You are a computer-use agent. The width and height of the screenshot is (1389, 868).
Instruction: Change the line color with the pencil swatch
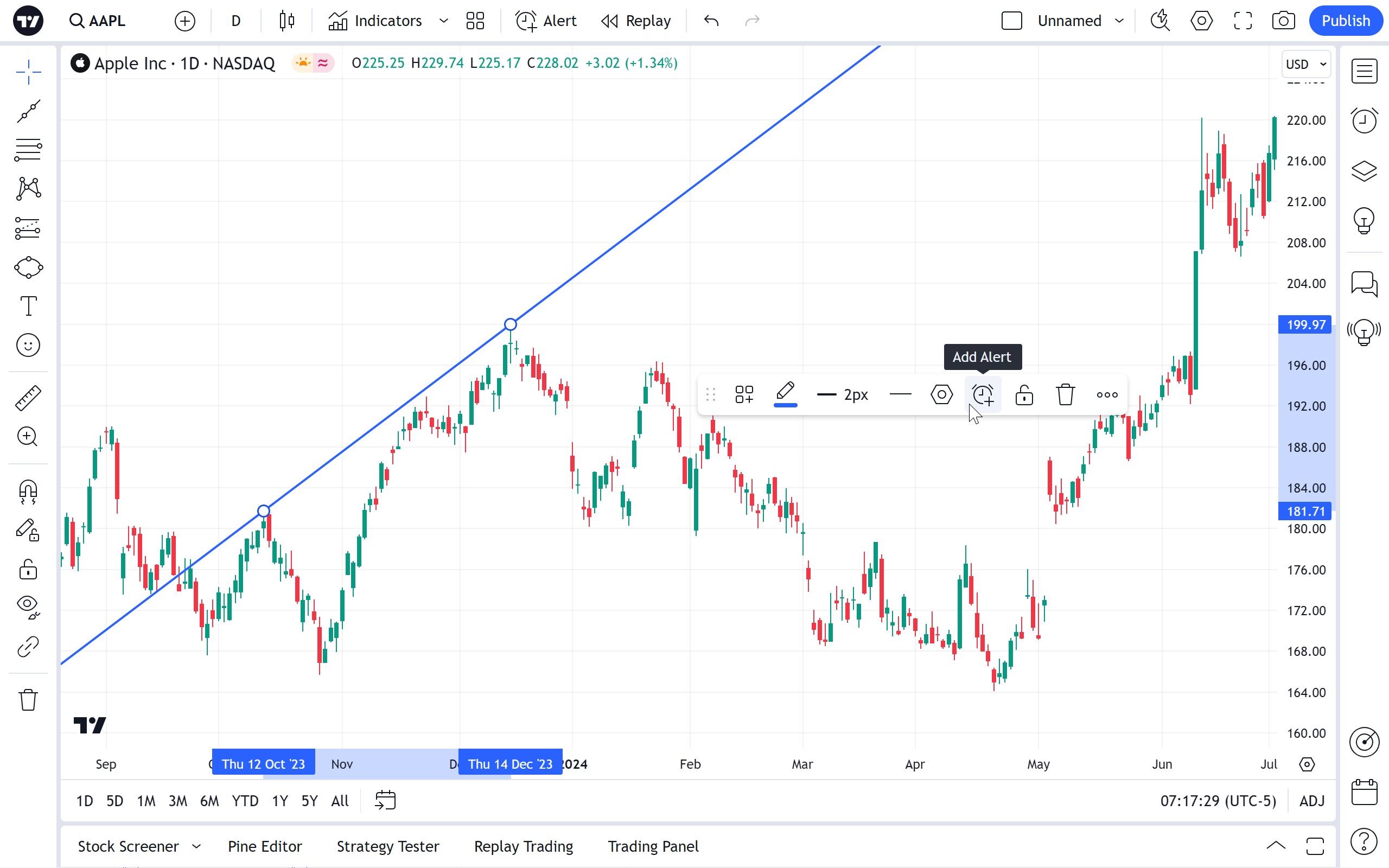pyautogui.click(x=785, y=395)
